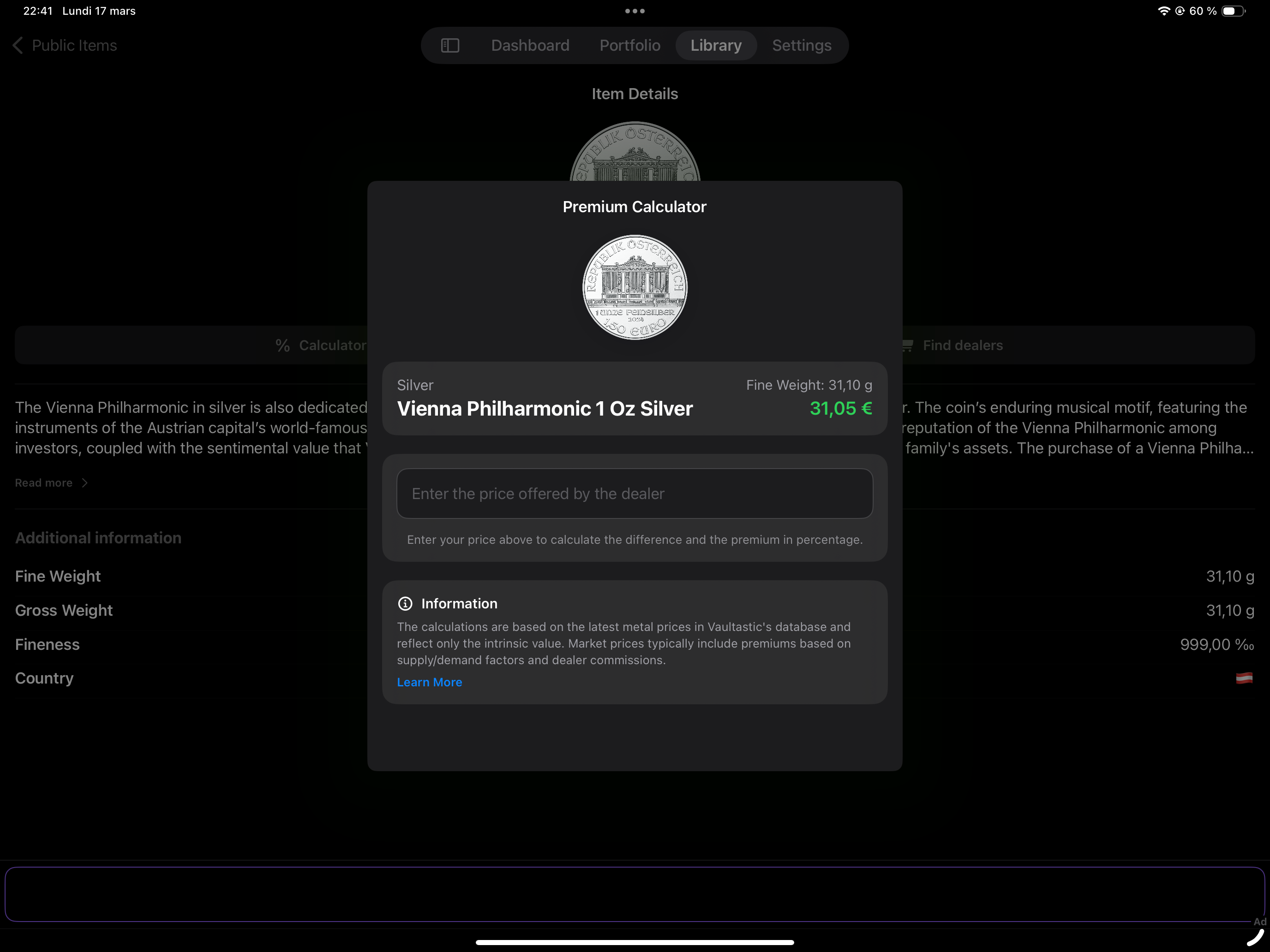Select the Gross Weight row label
This screenshot has width=1270, height=952.
point(64,611)
